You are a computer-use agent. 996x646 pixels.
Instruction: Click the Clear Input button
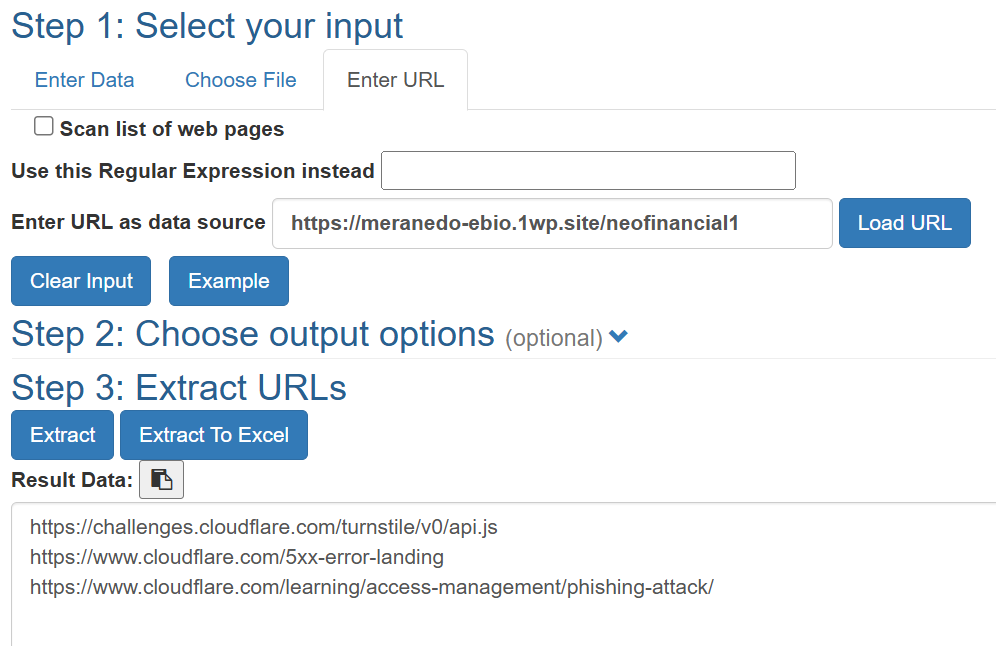[81, 281]
